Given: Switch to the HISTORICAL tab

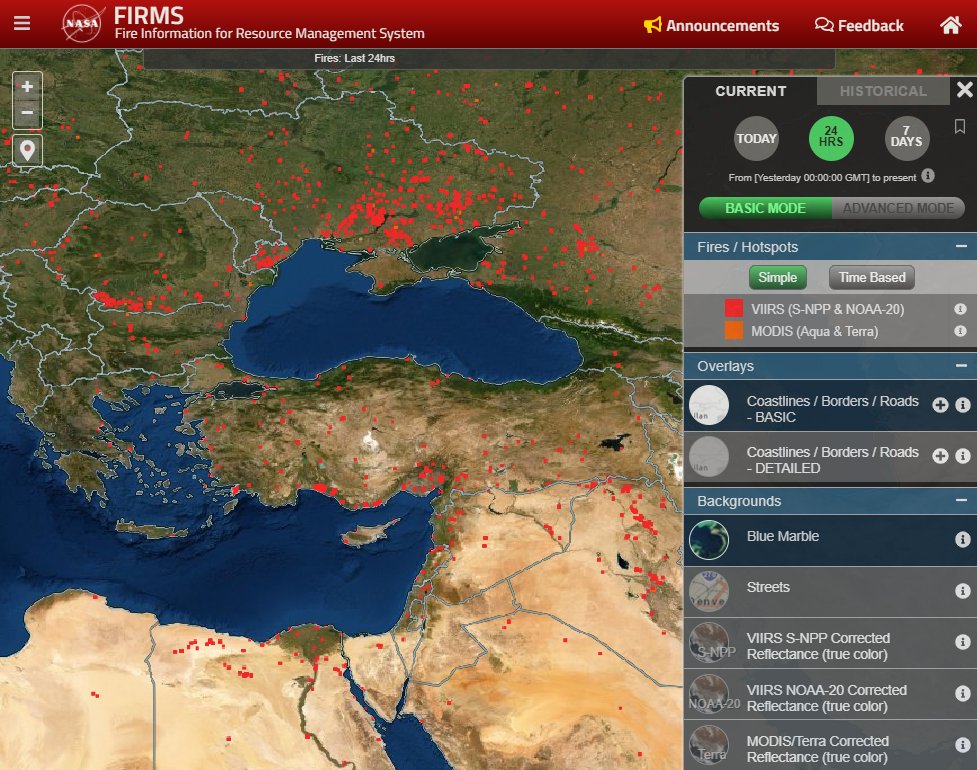Looking at the screenshot, I should (883, 91).
